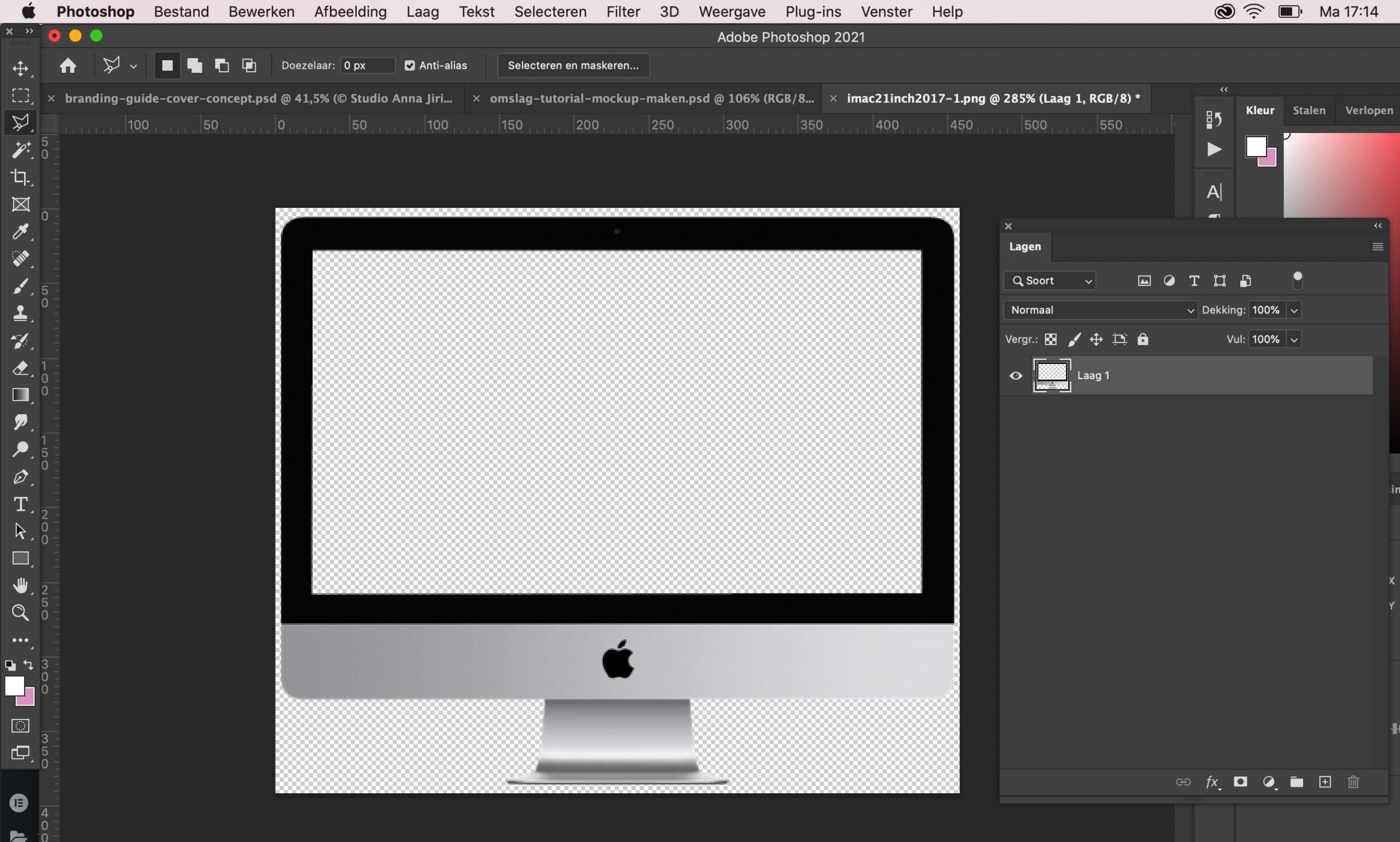Select the Crop tool
Screen dimensions: 1400x842
[x=20, y=177]
